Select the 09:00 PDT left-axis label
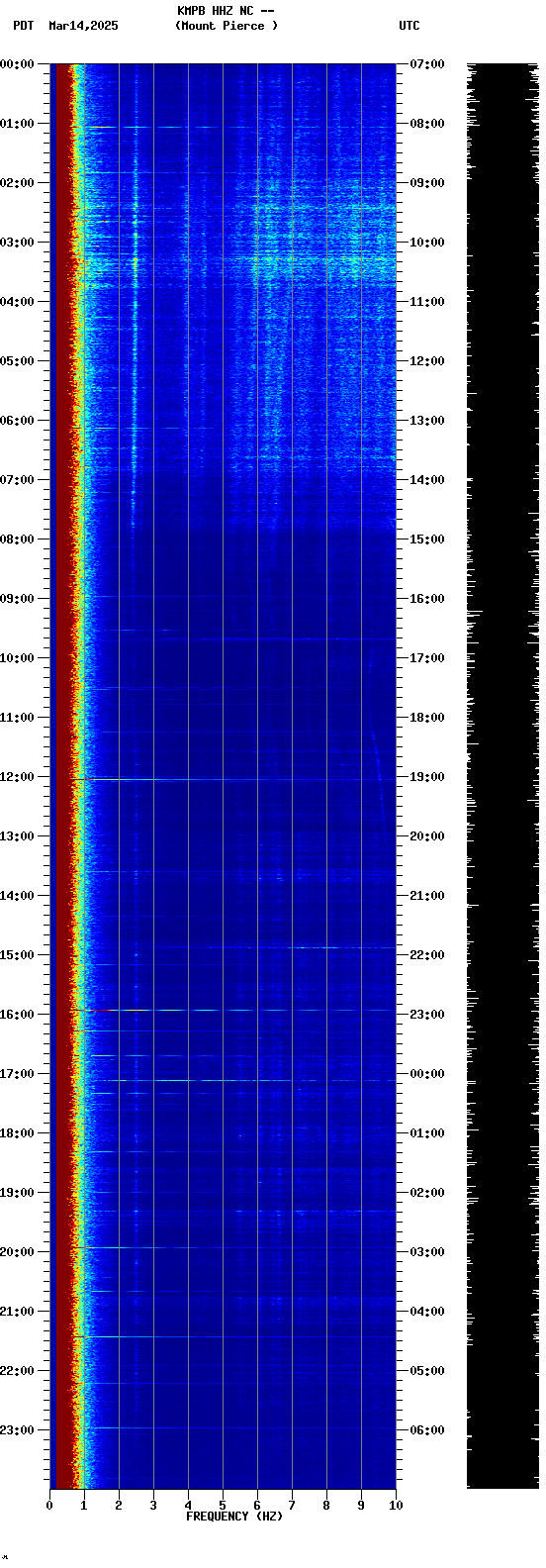 pyautogui.click(x=17, y=599)
